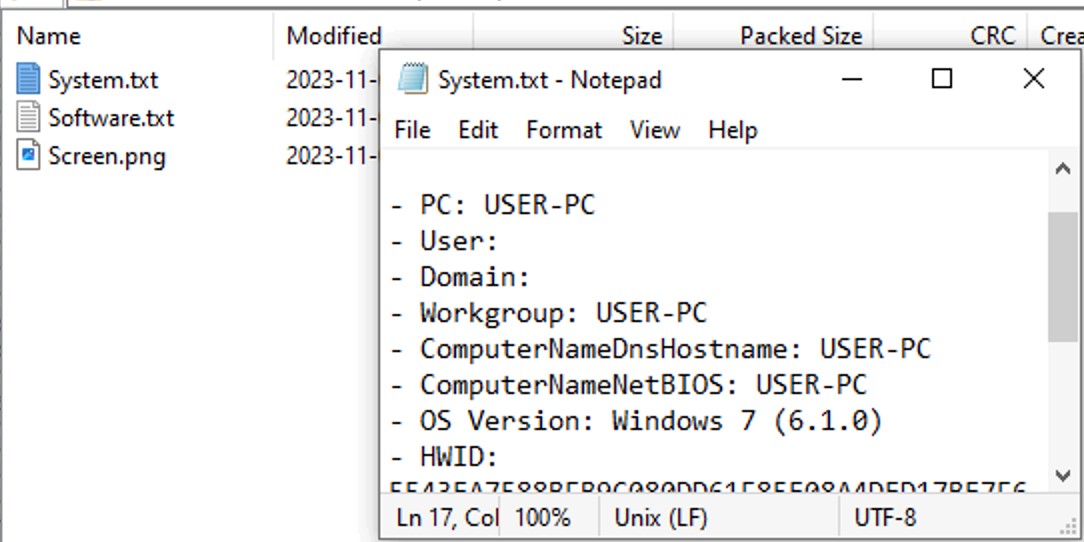Open the Format menu in Notepad
The image size is (1084, 542).
point(564,130)
